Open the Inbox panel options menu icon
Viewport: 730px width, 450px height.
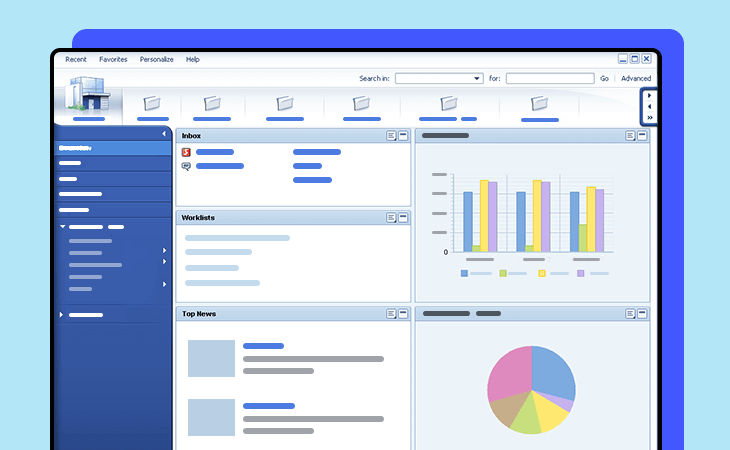tap(391, 136)
